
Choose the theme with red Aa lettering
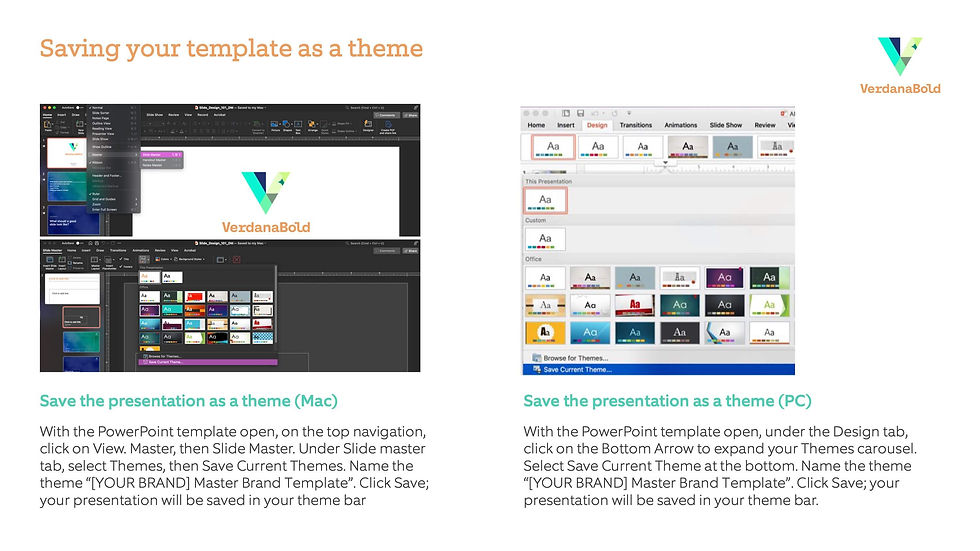[634, 305]
